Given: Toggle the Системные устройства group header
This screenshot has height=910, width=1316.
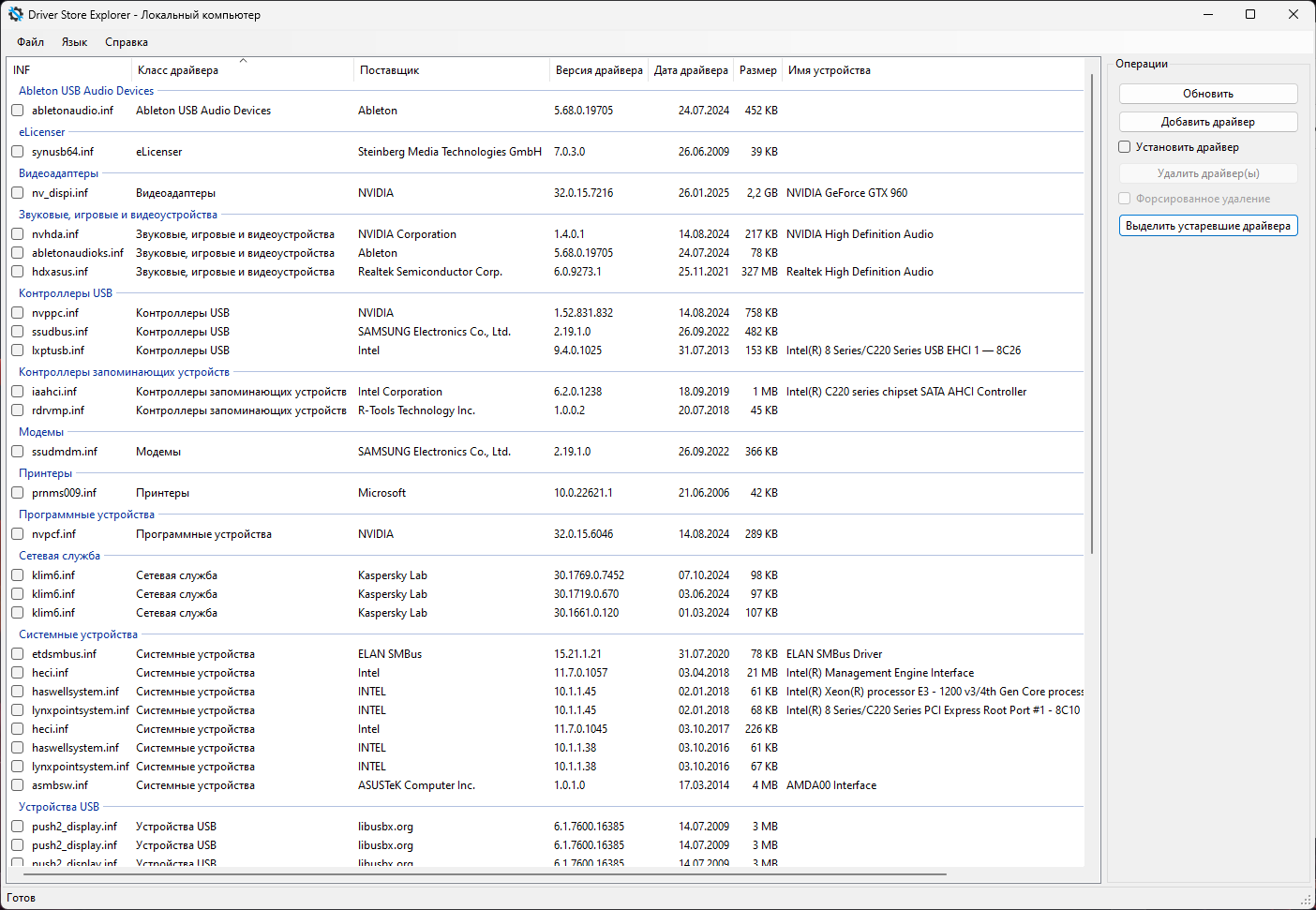Looking at the screenshot, I should [78, 634].
